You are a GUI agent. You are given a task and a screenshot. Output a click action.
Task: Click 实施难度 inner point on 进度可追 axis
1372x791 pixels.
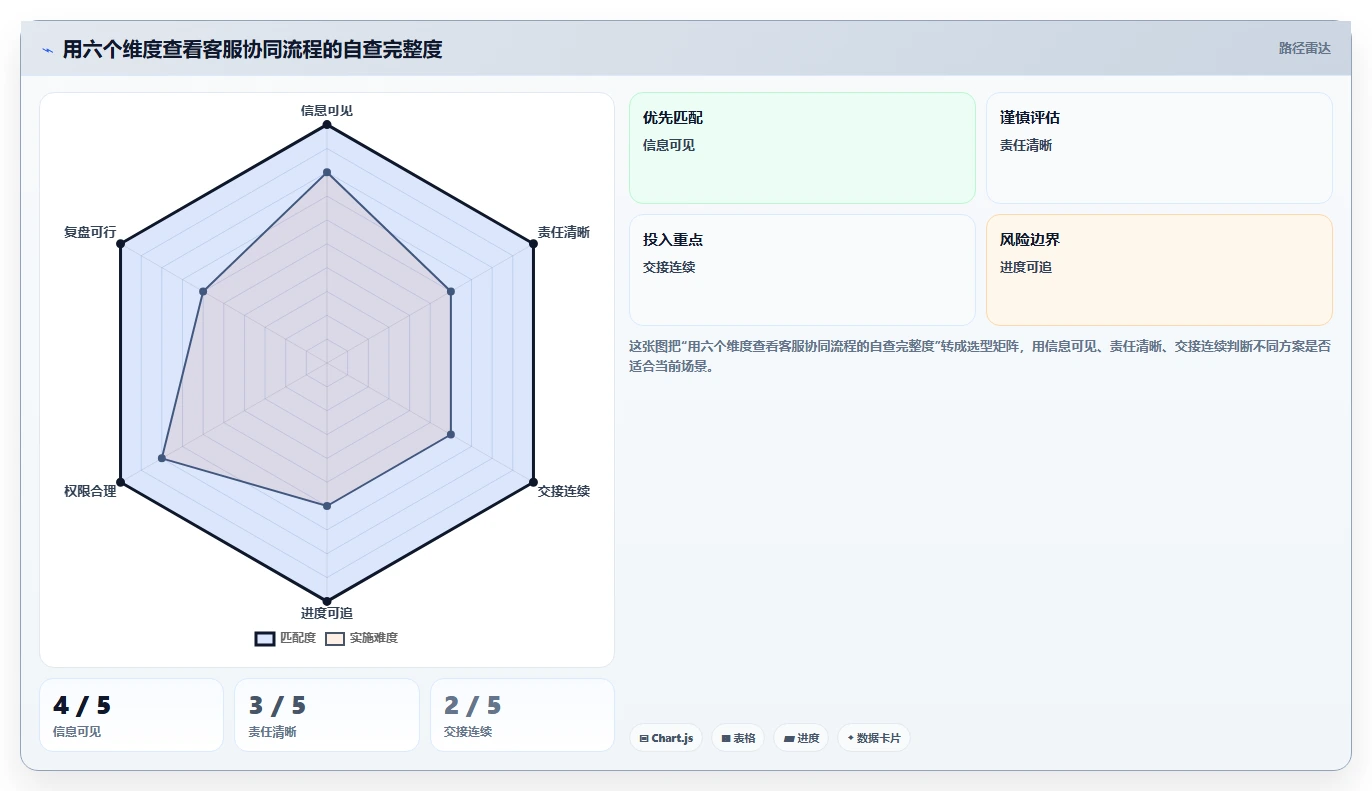pyautogui.click(x=327, y=506)
